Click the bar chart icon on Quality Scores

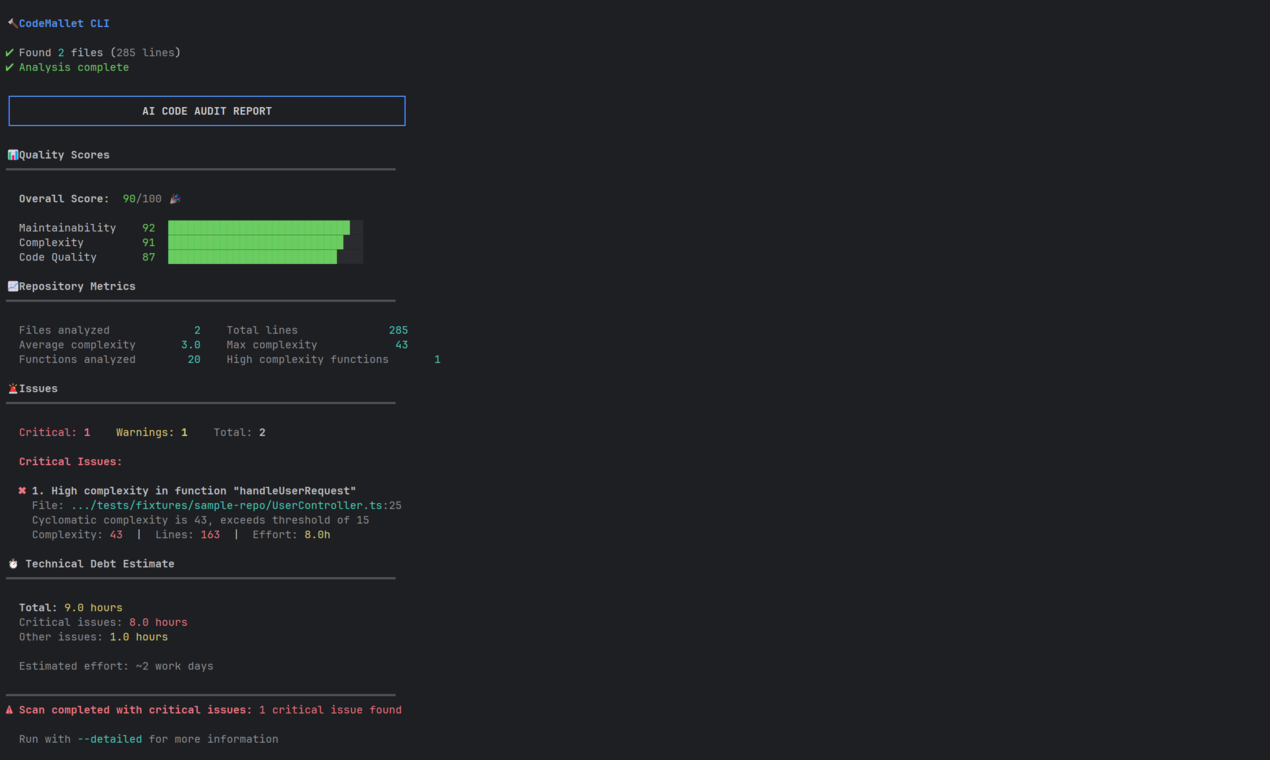pyautogui.click(x=12, y=154)
